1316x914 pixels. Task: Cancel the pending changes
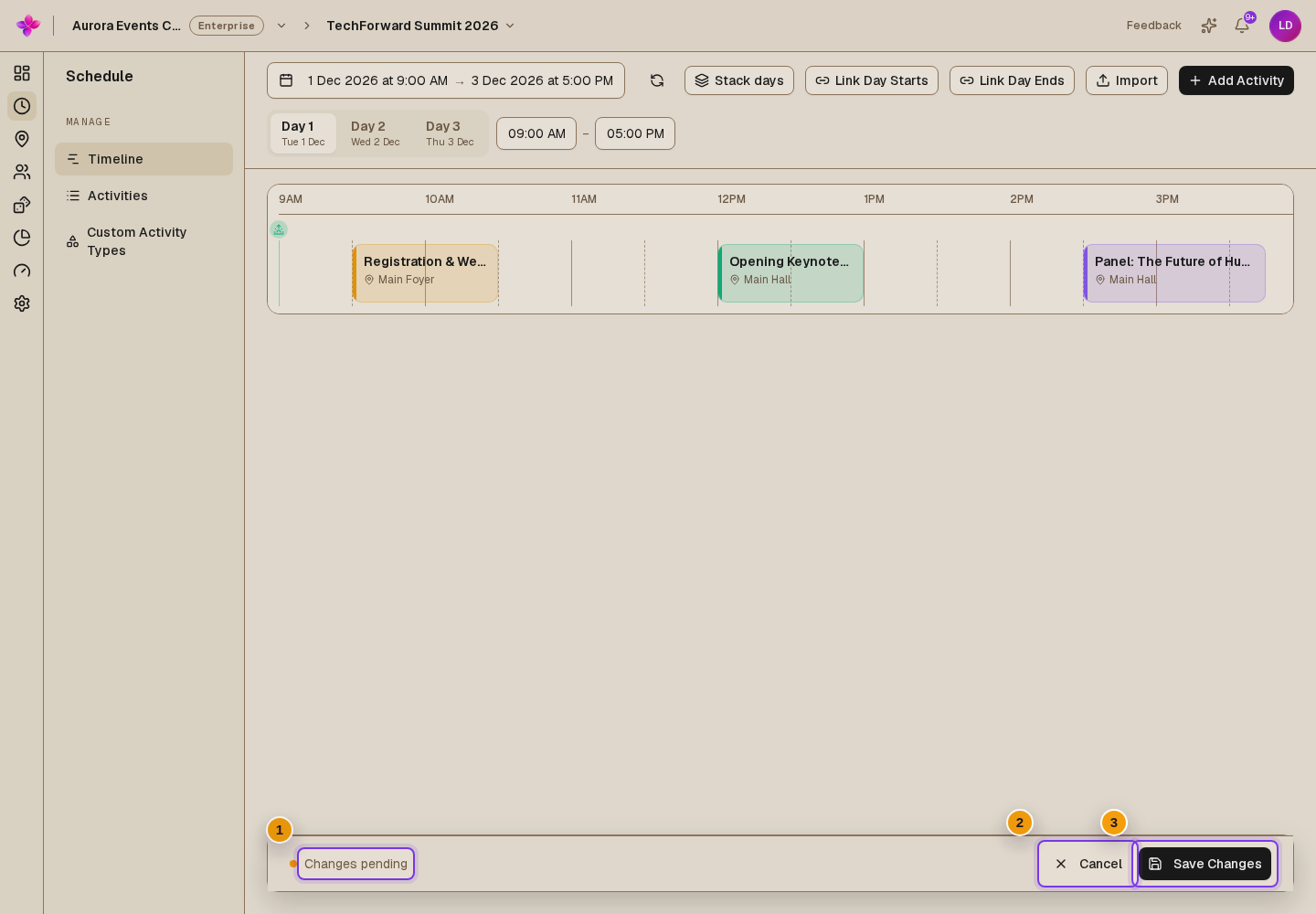[x=1088, y=864]
